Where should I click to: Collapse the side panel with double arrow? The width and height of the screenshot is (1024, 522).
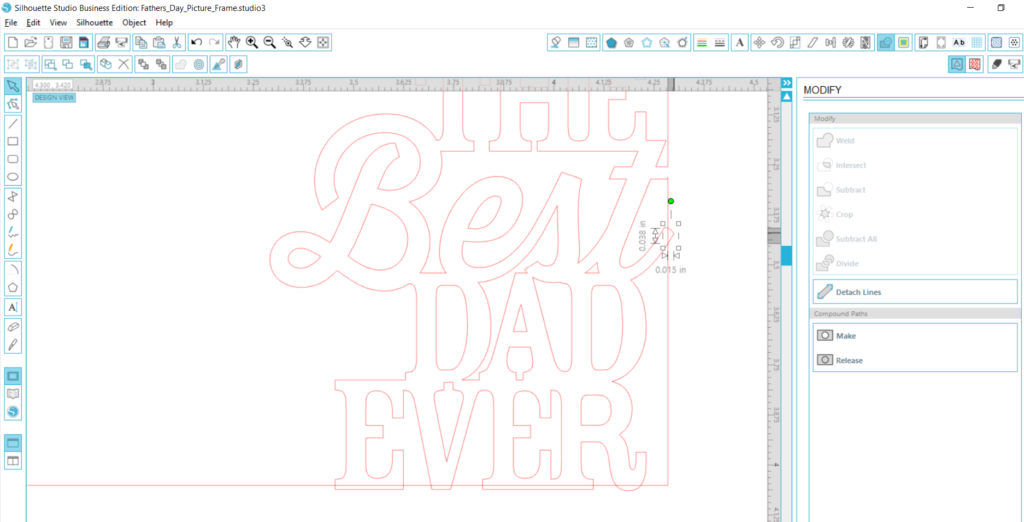click(x=786, y=83)
